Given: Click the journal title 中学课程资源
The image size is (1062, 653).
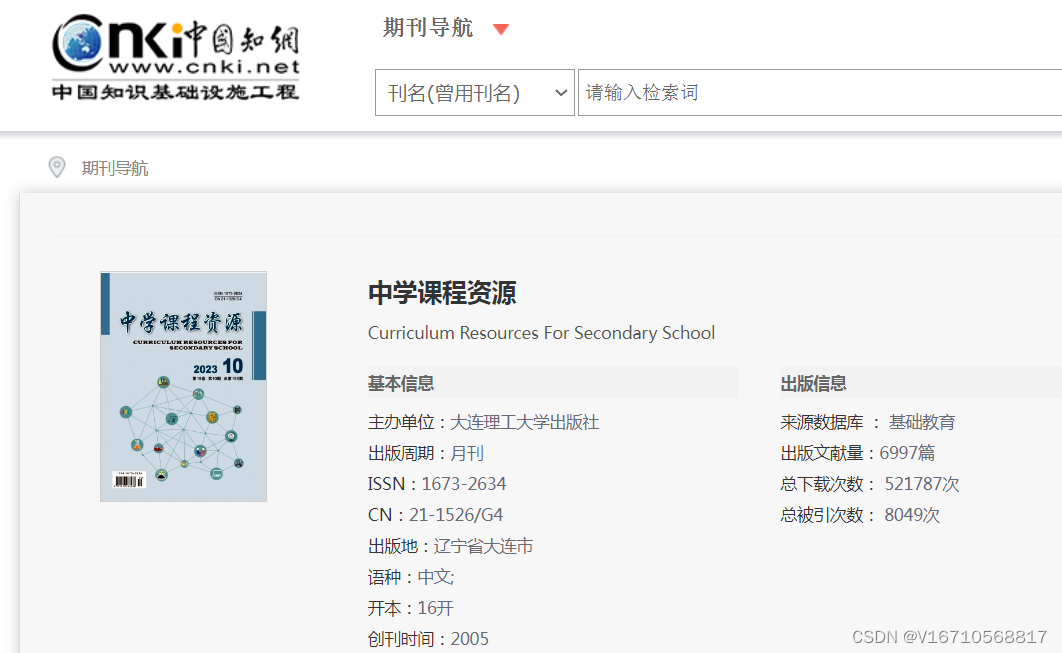Looking at the screenshot, I should [x=442, y=293].
